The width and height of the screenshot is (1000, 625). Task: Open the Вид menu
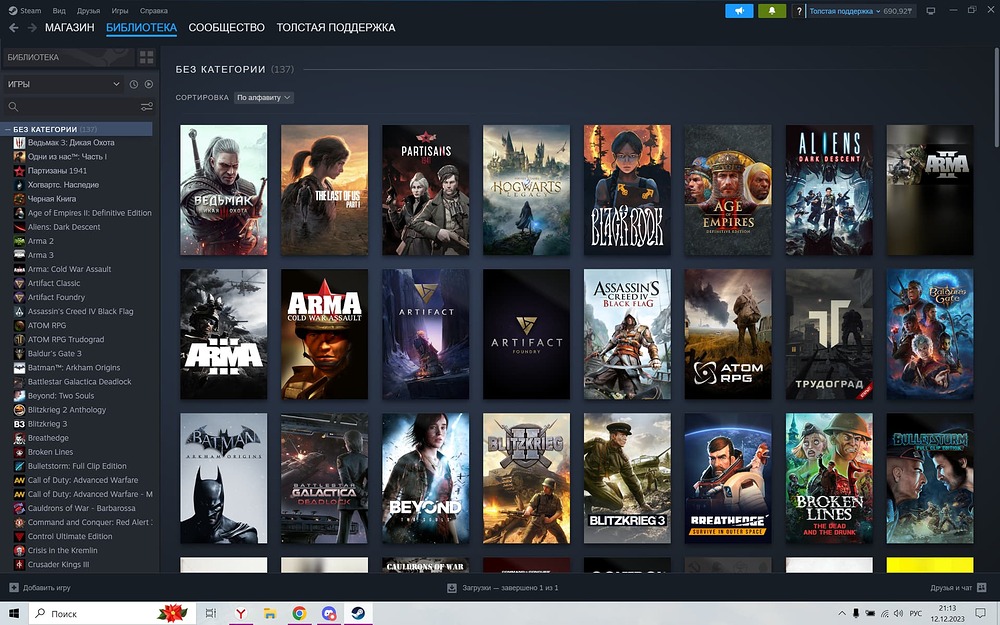click(x=59, y=11)
